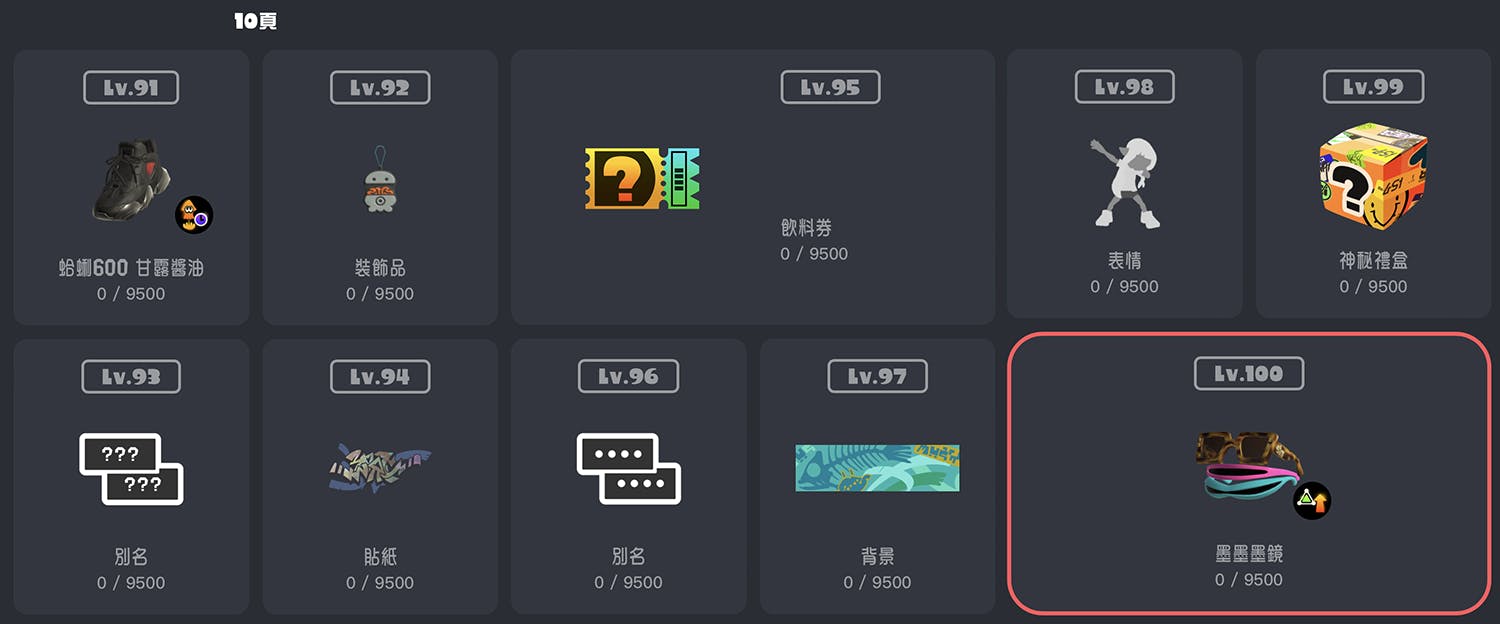
Task: Select the dabbing emote silhouette icon
Action: 1124,182
